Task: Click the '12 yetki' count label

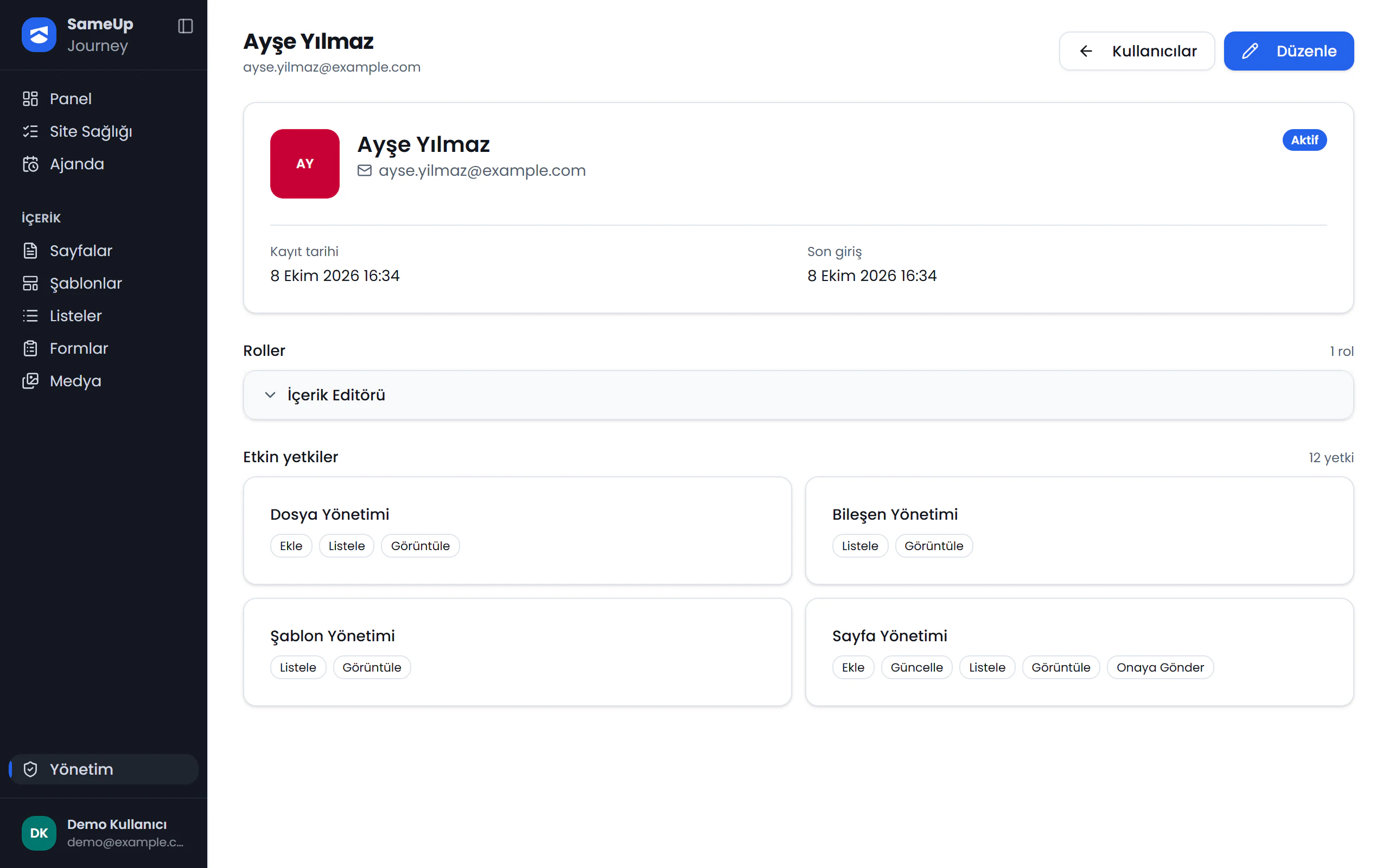Action: pos(1330,457)
